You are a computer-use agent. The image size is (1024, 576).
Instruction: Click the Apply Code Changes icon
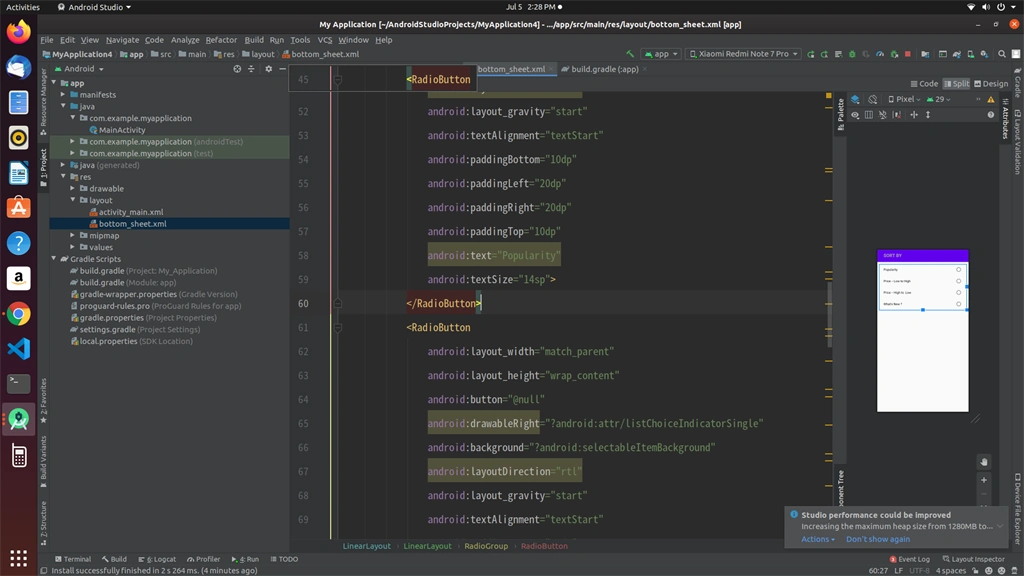pos(839,54)
